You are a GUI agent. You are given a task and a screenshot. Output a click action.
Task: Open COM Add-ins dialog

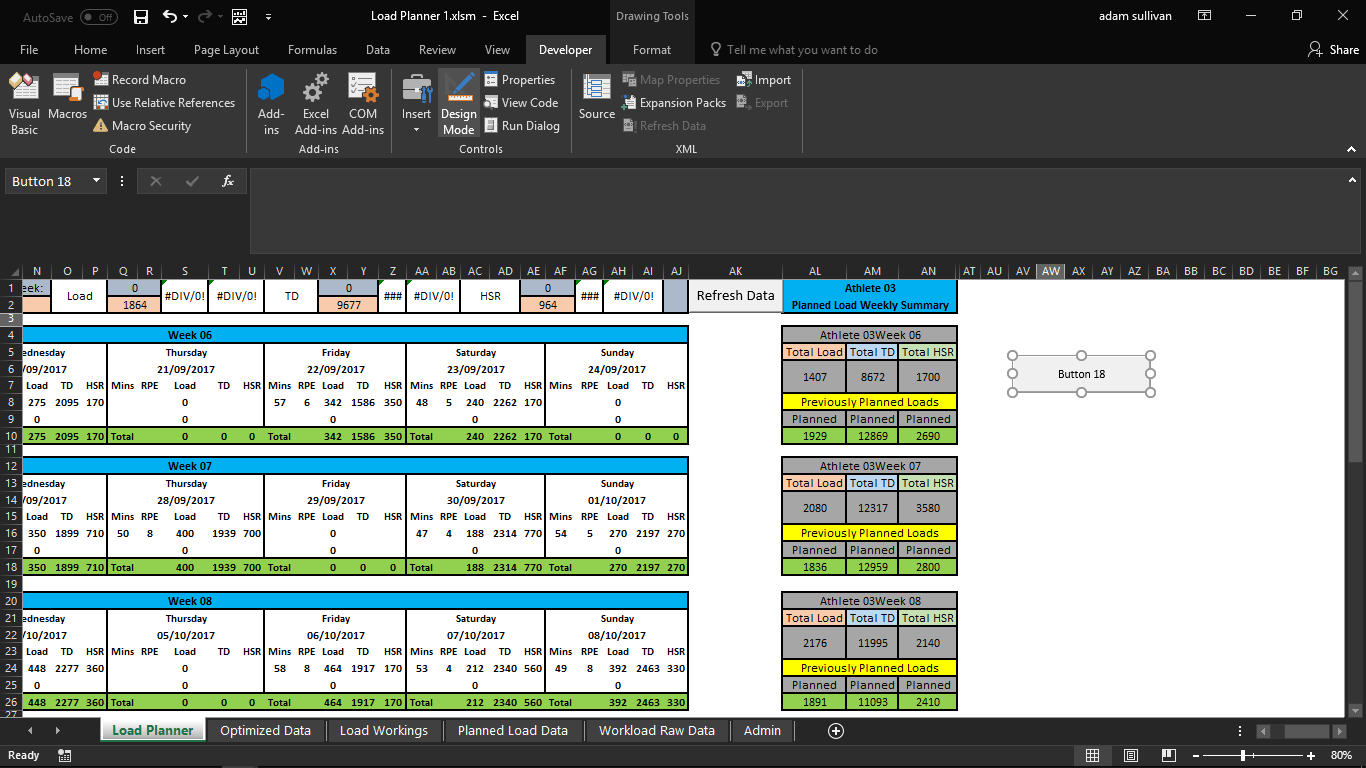coord(363,103)
